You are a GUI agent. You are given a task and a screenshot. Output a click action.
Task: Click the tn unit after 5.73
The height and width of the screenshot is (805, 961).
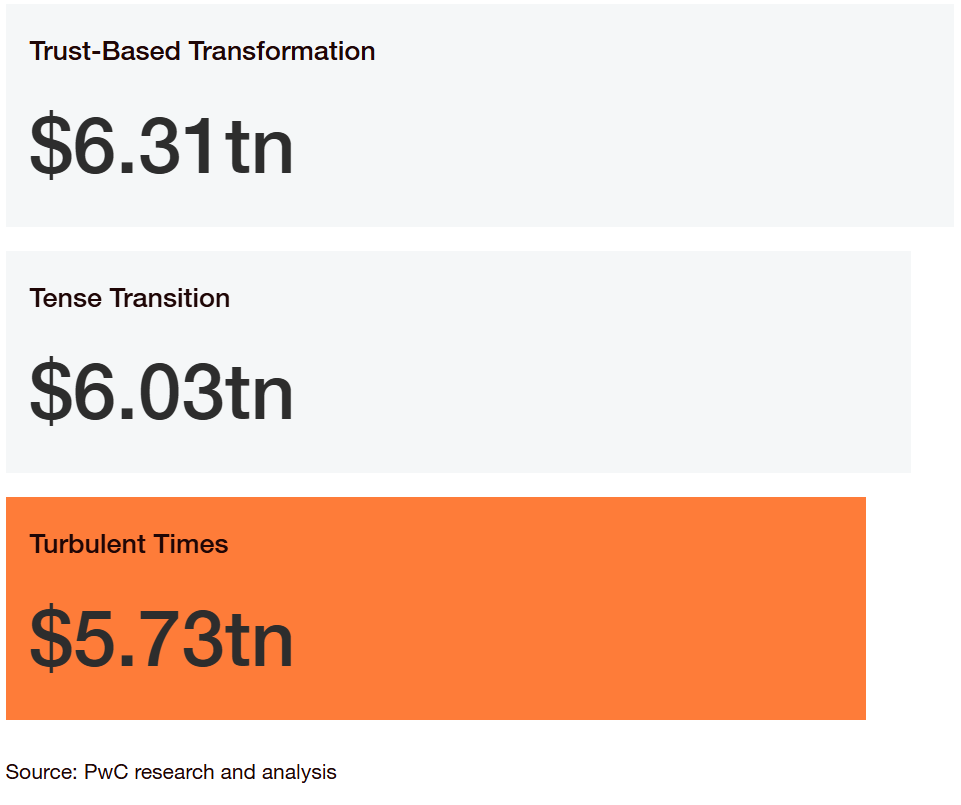click(x=259, y=639)
